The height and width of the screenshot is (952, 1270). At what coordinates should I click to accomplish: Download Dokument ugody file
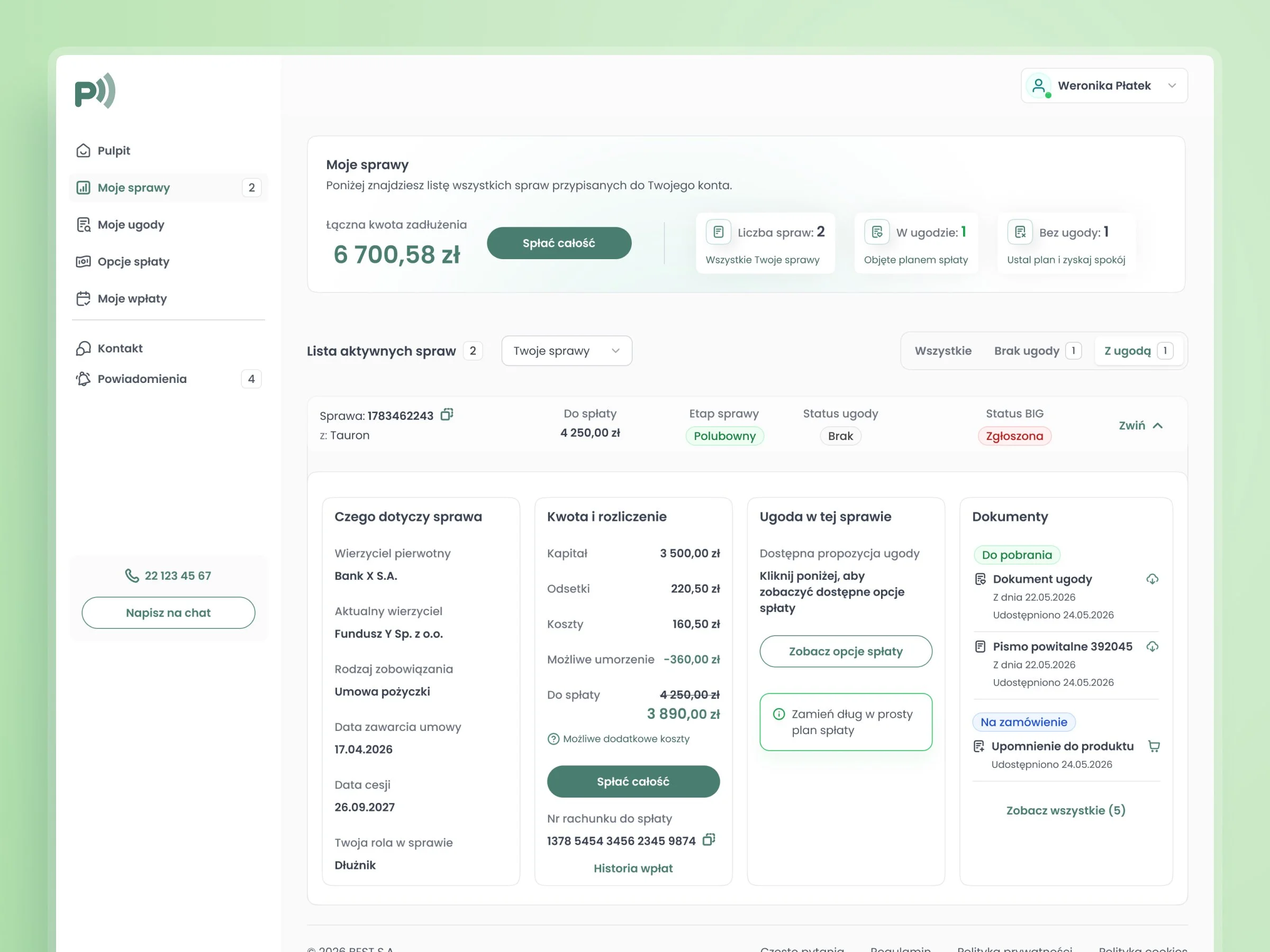pyautogui.click(x=1153, y=579)
